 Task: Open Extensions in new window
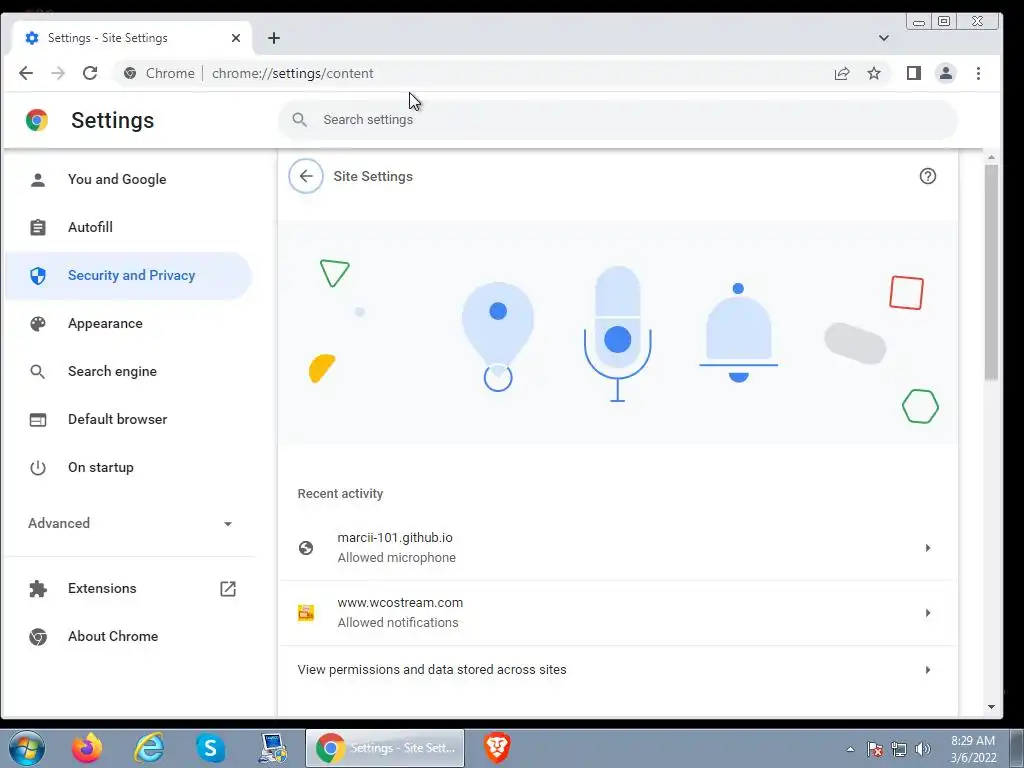[x=128, y=588]
